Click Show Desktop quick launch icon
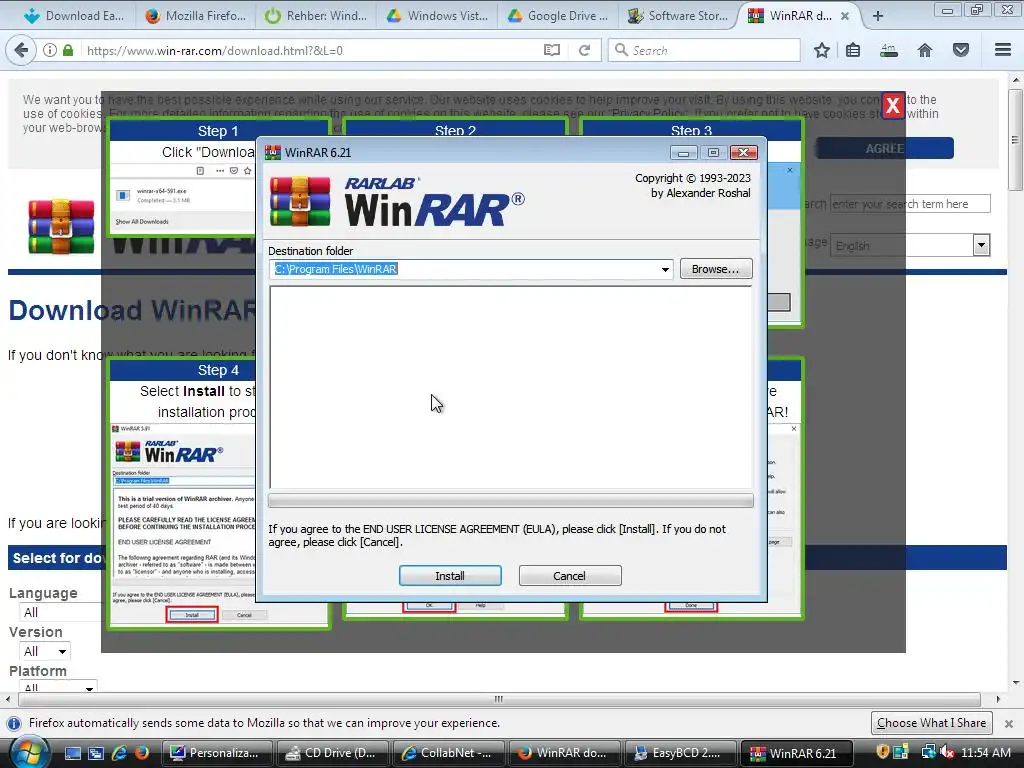Viewport: 1024px width, 768px height. click(72, 753)
